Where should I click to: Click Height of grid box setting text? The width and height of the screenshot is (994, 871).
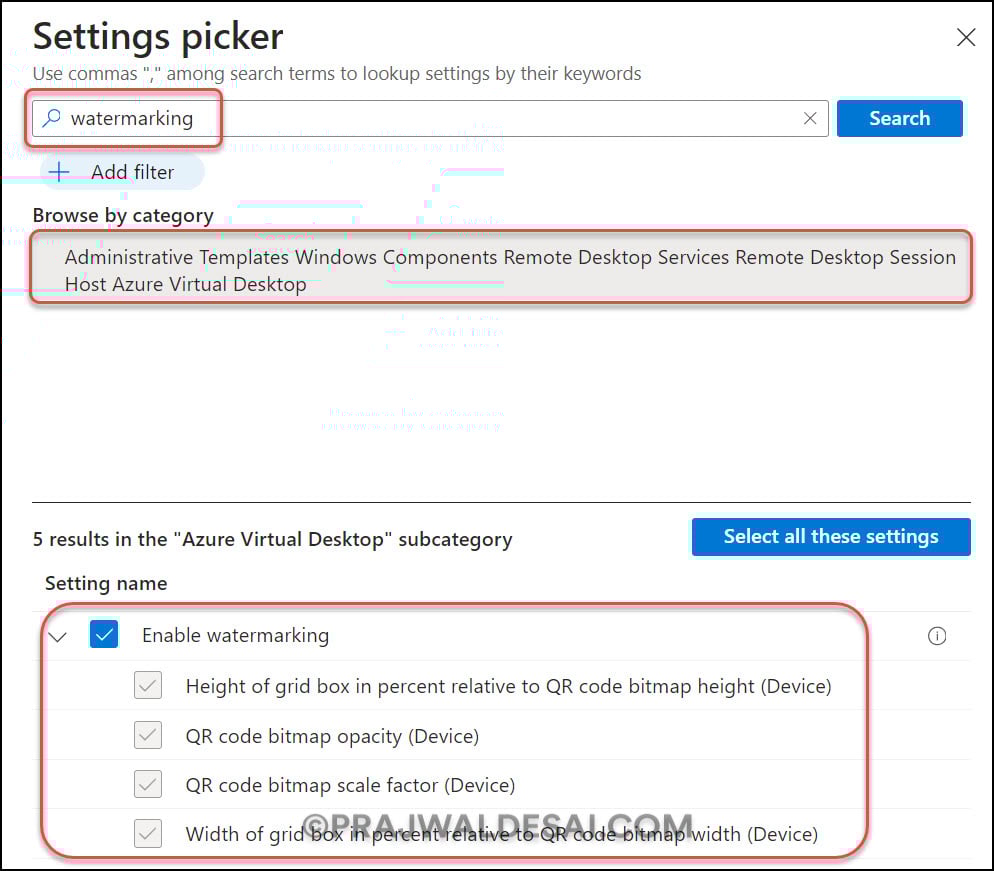[508, 687]
